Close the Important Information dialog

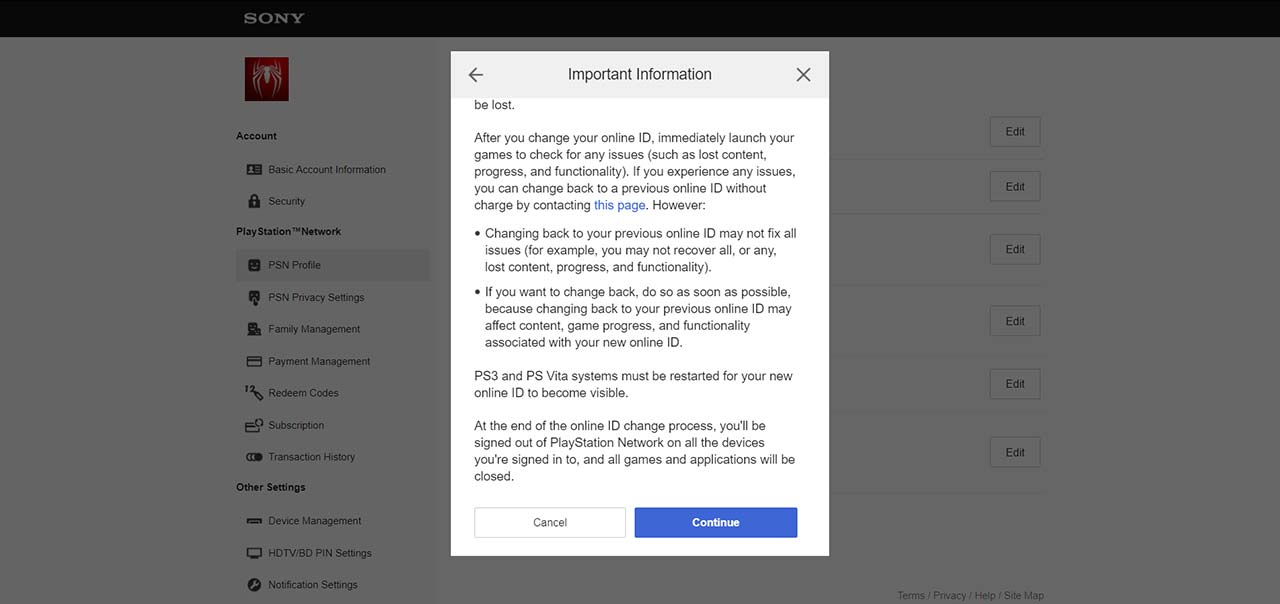(803, 75)
